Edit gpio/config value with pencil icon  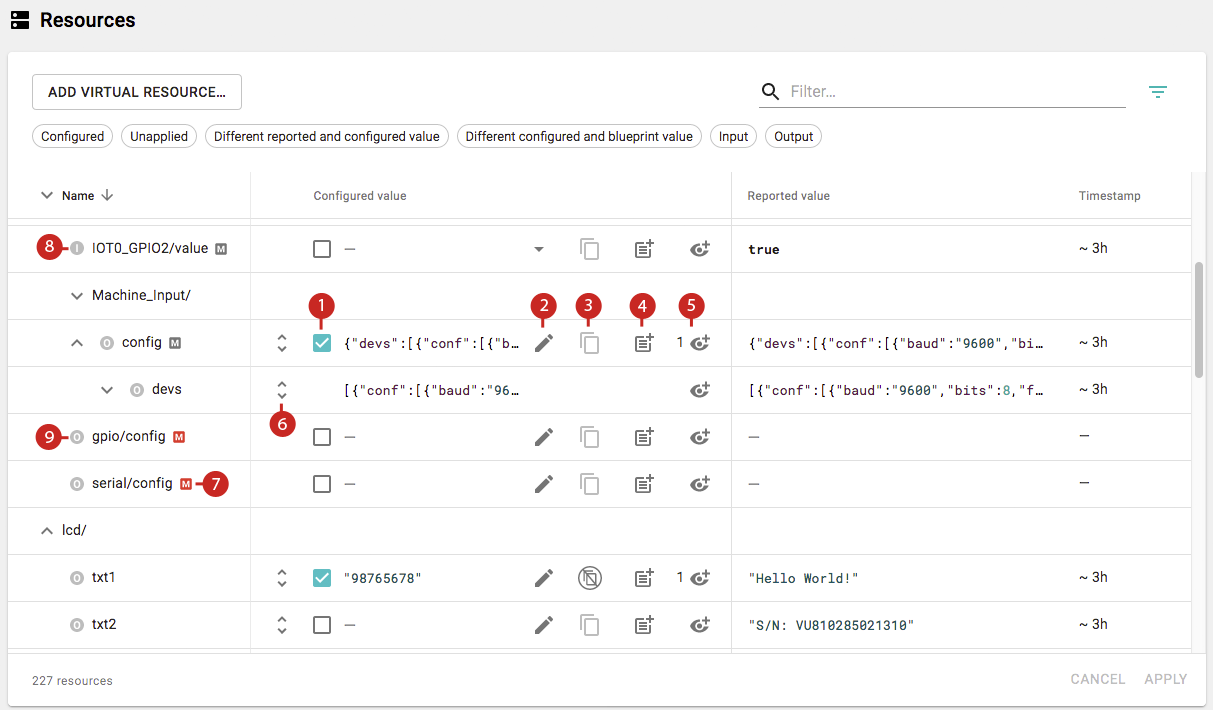coord(543,437)
